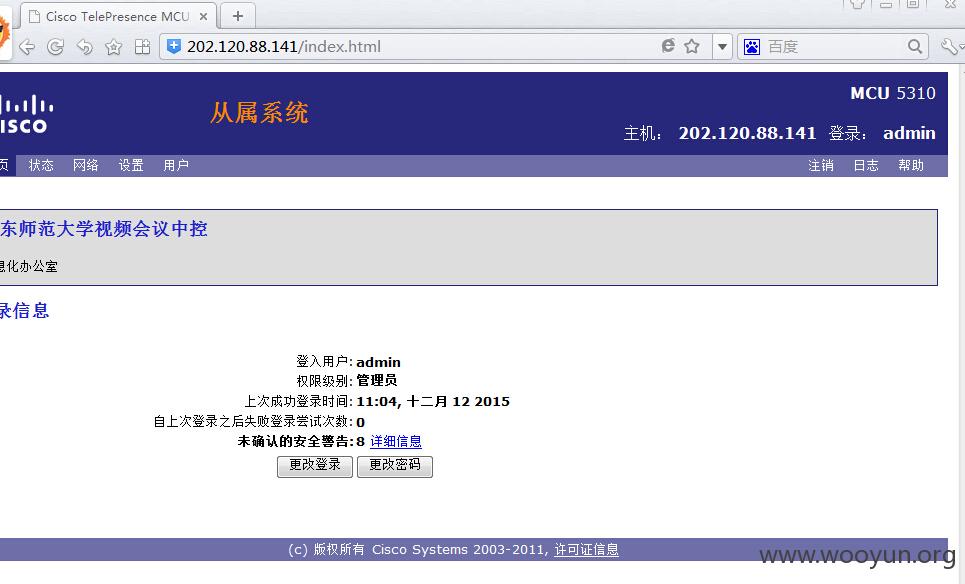Open the 日志 log page
The image size is (965, 584).
point(866,166)
